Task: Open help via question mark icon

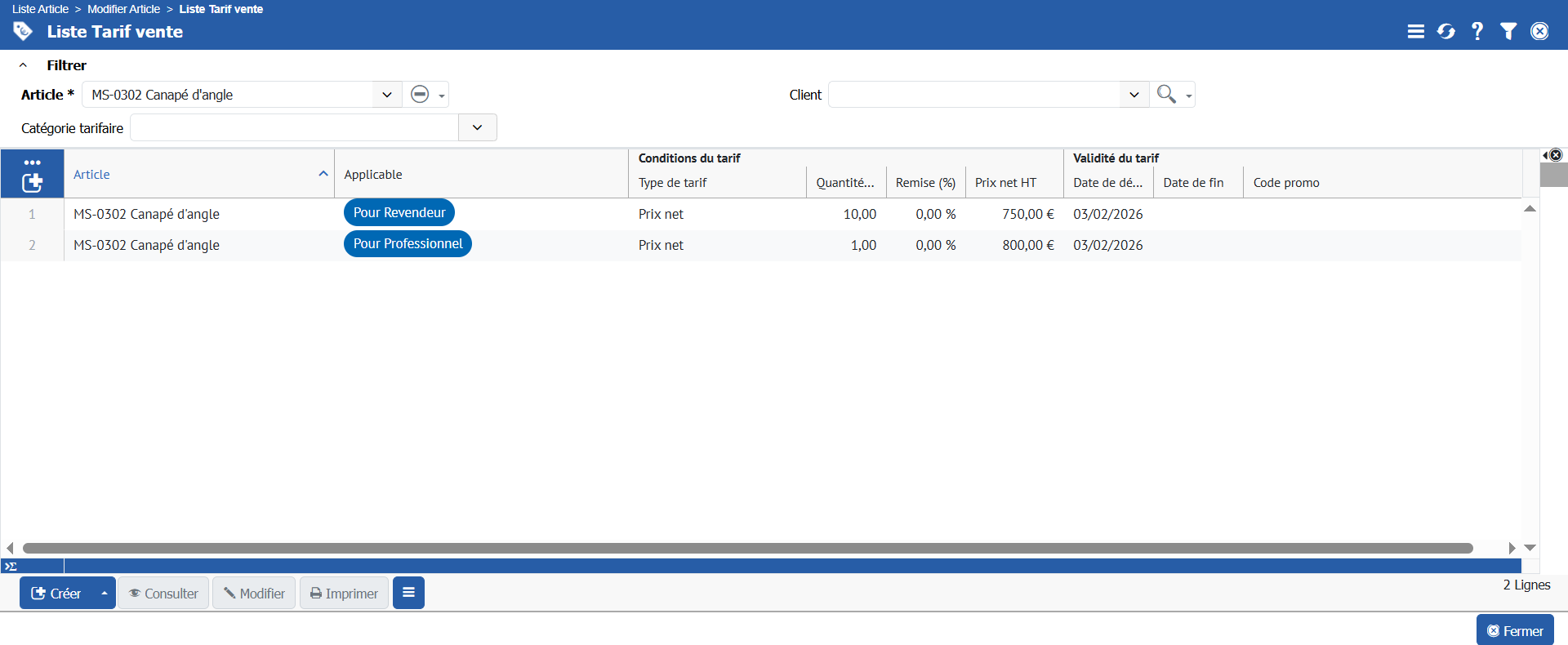Action: tap(1477, 31)
